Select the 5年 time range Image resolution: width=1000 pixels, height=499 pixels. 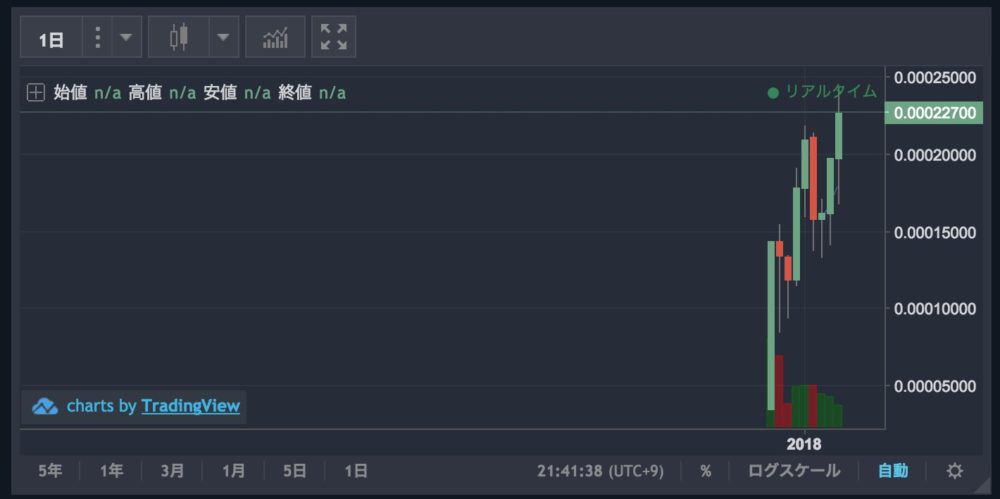click(x=50, y=472)
